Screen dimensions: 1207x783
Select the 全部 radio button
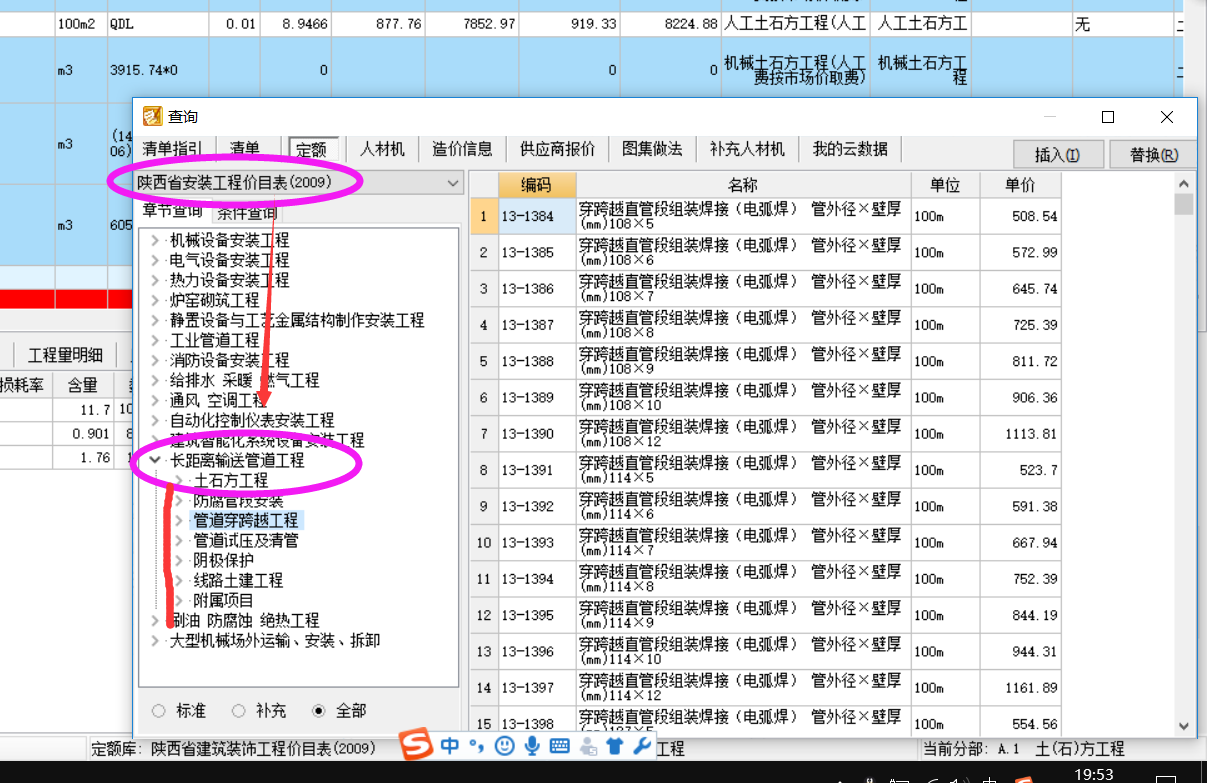click(319, 711)
